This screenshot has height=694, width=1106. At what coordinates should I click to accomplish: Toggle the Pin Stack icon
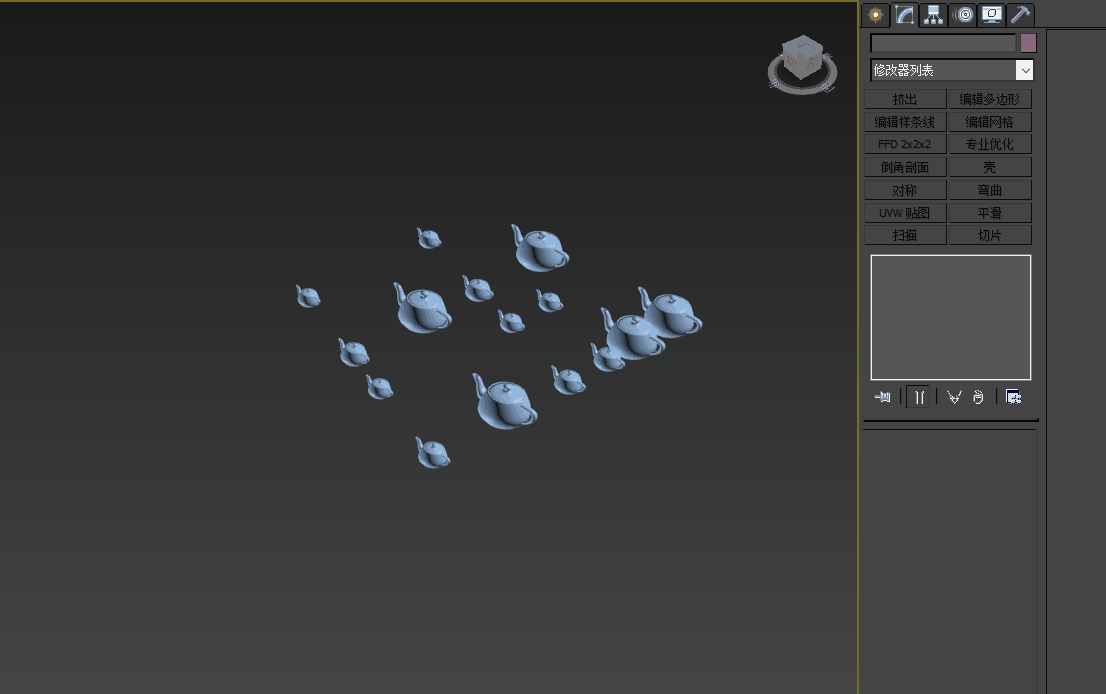pyautogui.click(x=882, y=397)
